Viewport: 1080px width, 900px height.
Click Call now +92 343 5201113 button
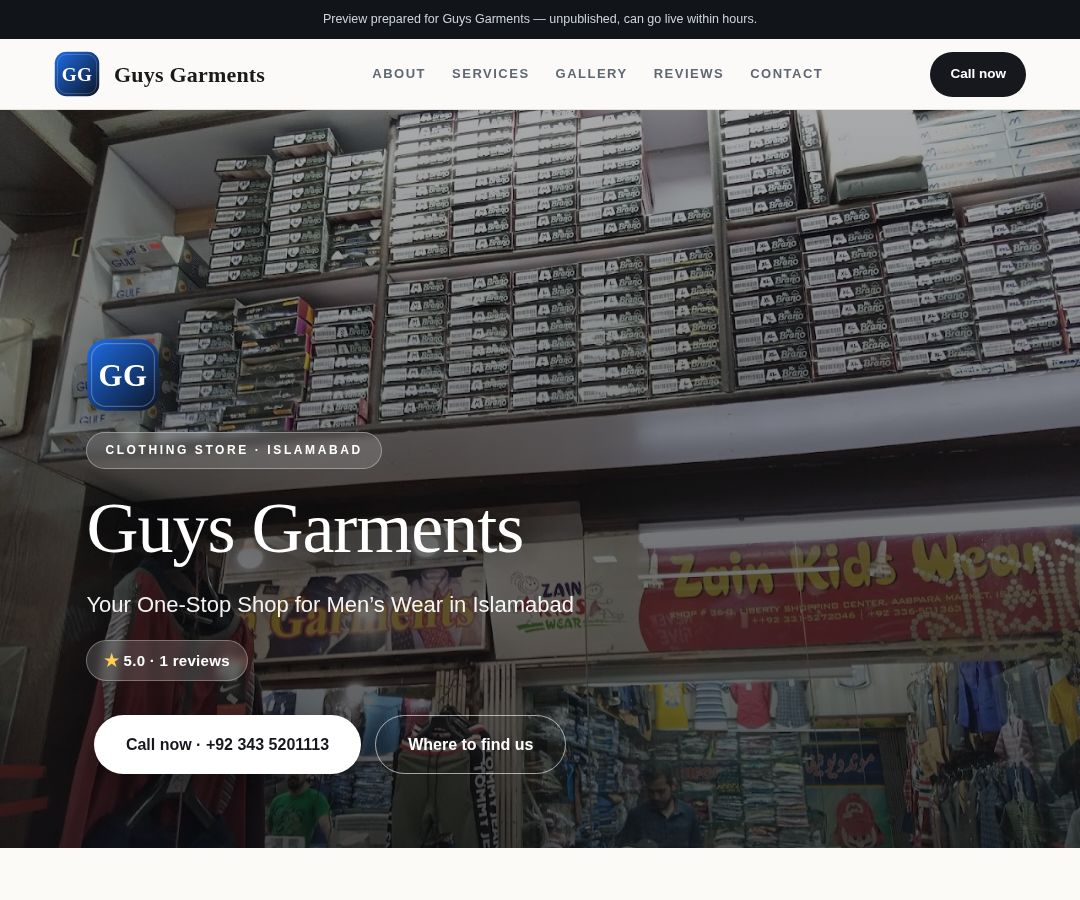(x=227, y=744)
